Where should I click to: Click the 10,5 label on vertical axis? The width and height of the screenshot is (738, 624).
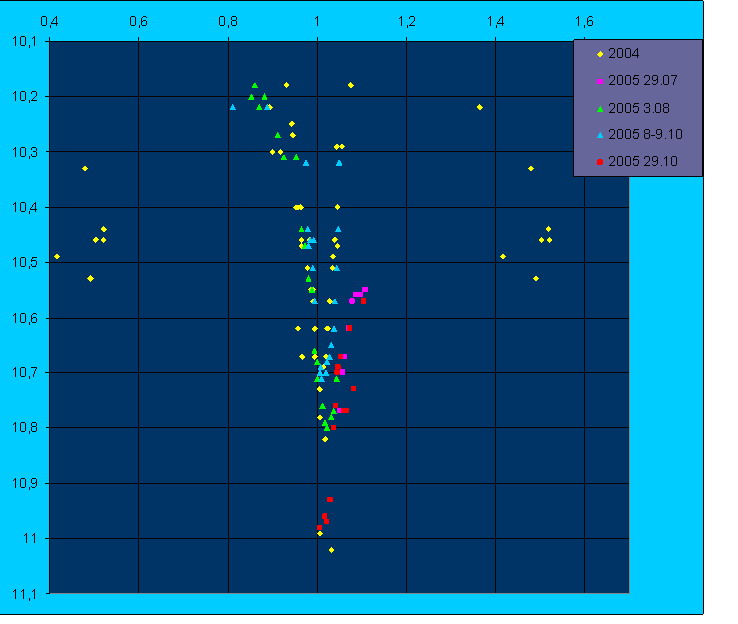coord(24,263)
